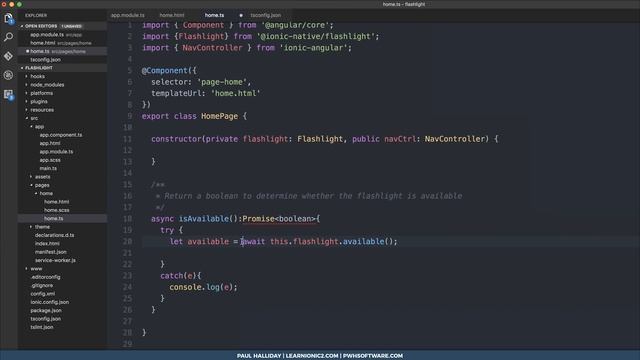Open ionic.config.json in the file tree
Screen dimensions: 640x360
point(49,302)
